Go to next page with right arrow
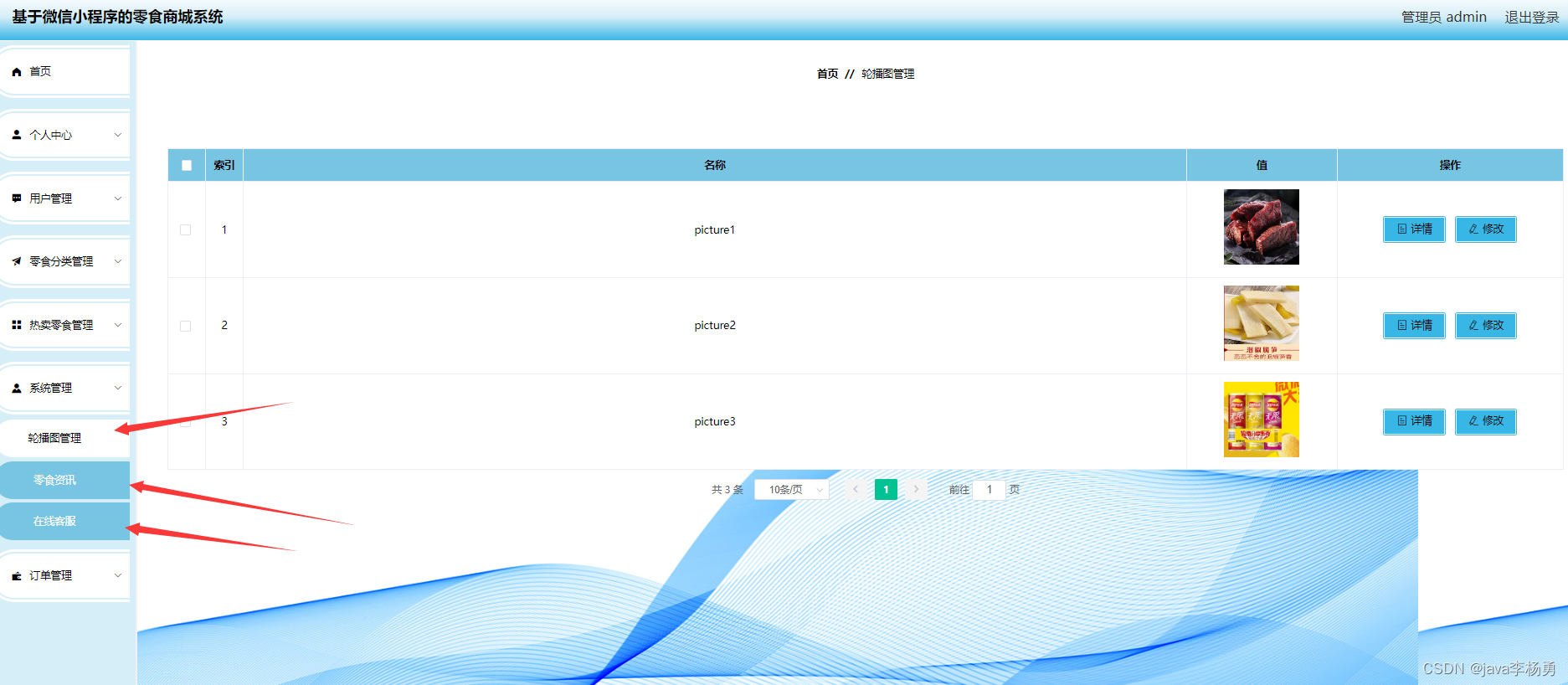This screenshot has width=1568, height=685. [916, 489]
